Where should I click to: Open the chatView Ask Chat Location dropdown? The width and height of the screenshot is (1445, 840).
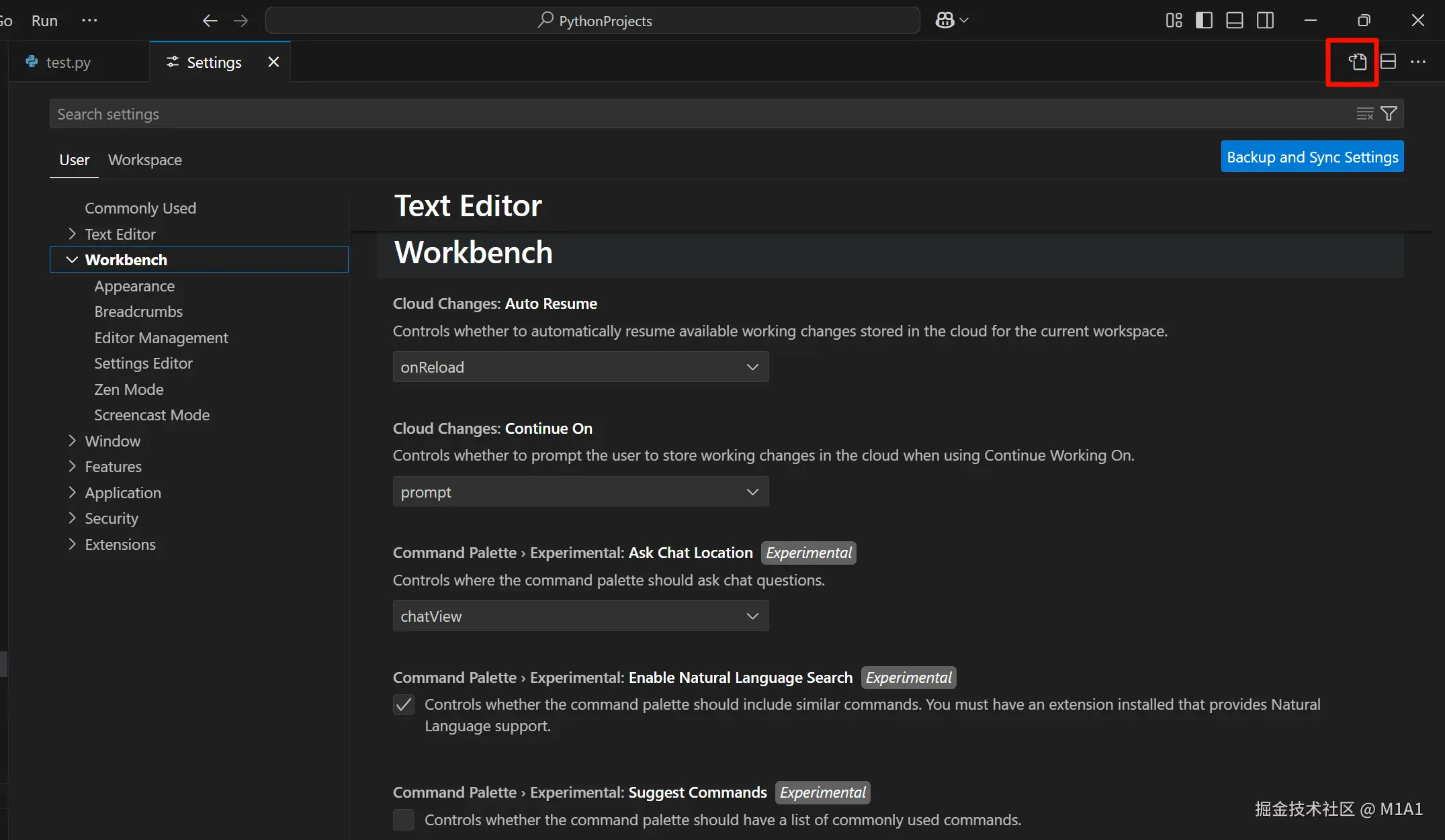pos(580,616)
